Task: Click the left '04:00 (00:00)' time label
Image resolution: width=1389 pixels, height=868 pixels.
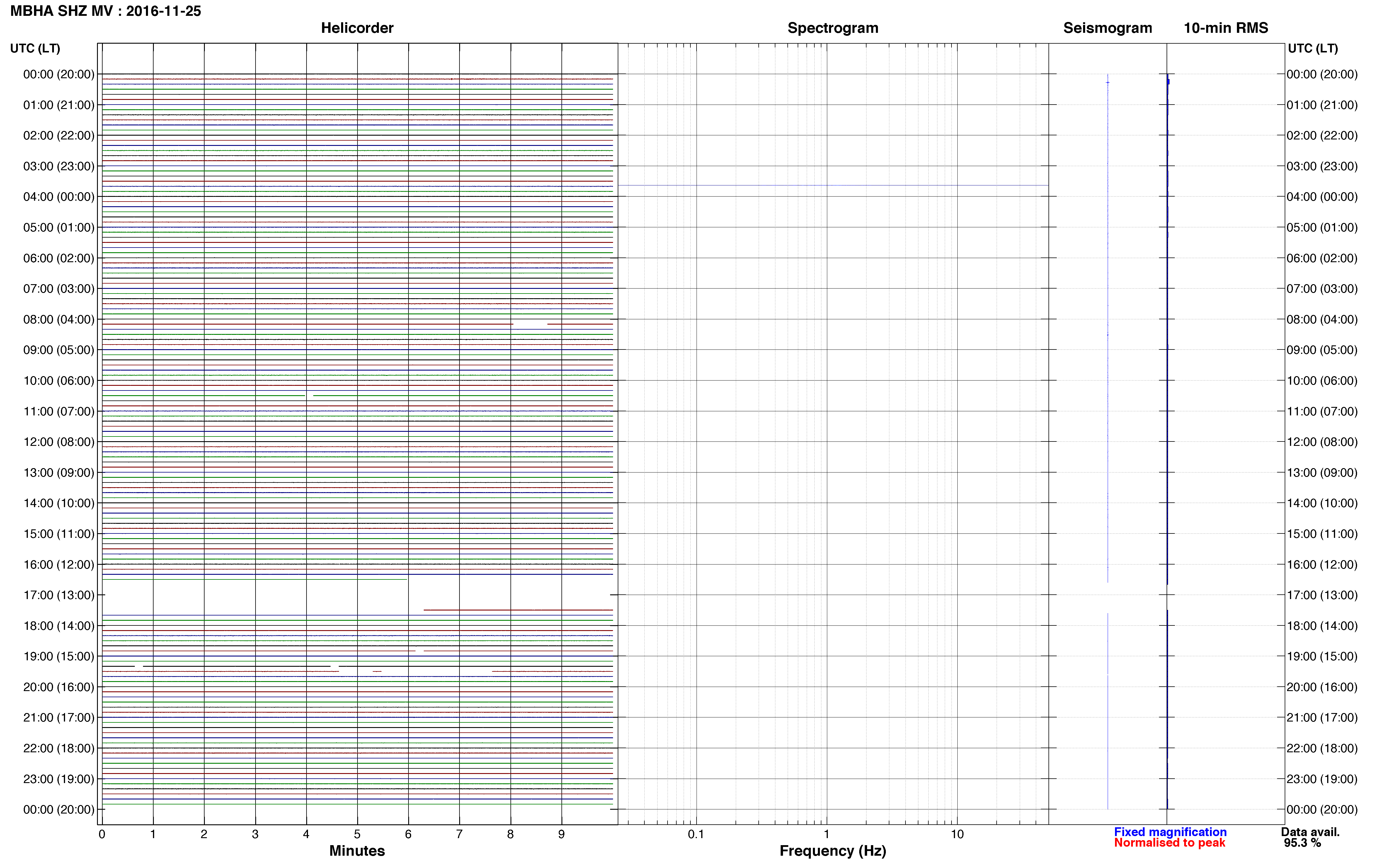Action: 59,197
